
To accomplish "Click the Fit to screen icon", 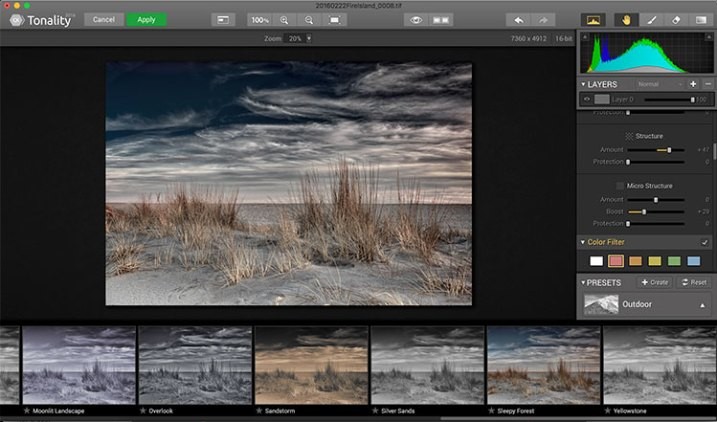I will click(334, 20).
